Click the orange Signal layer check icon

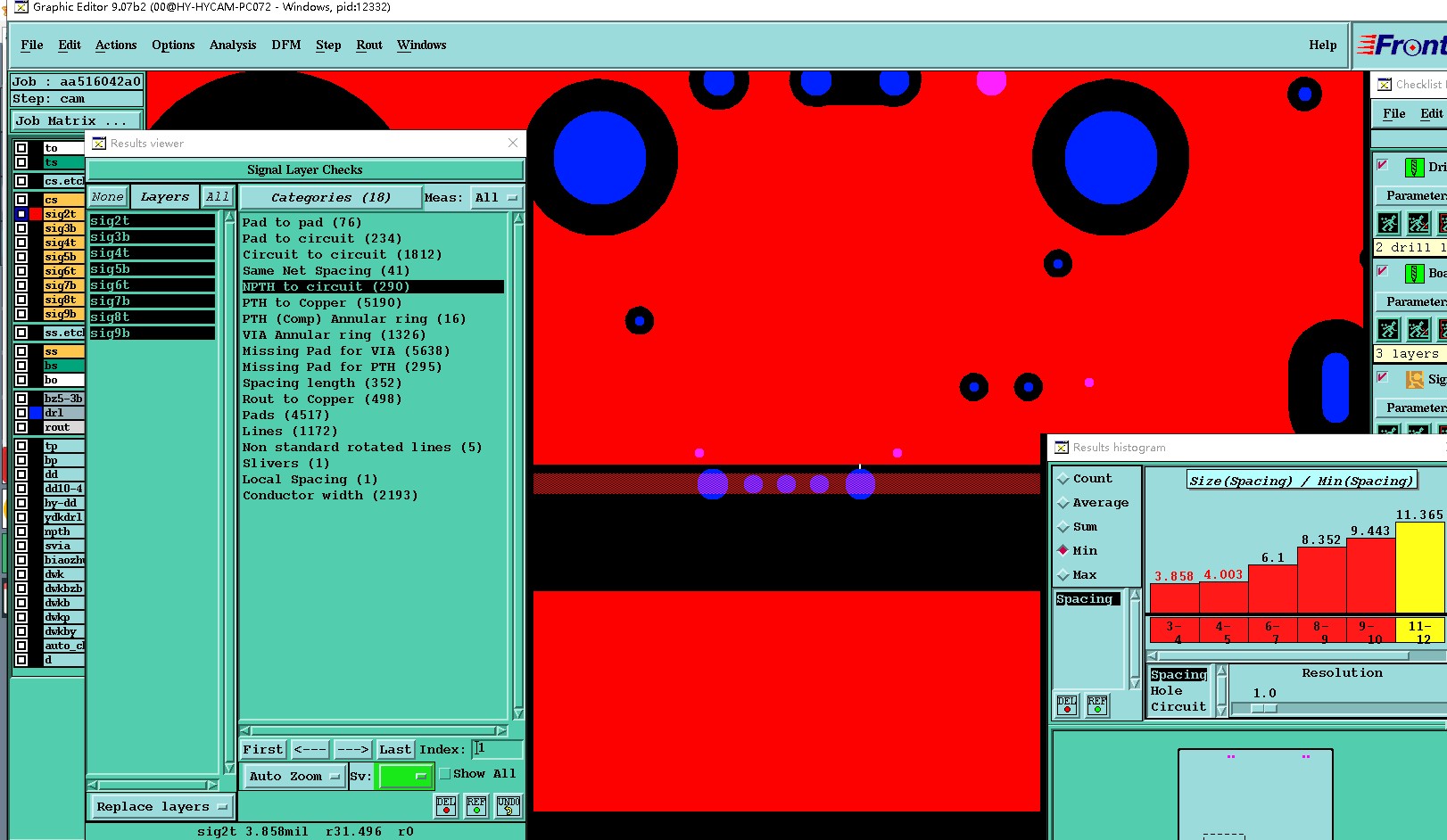pos(1415,379)
